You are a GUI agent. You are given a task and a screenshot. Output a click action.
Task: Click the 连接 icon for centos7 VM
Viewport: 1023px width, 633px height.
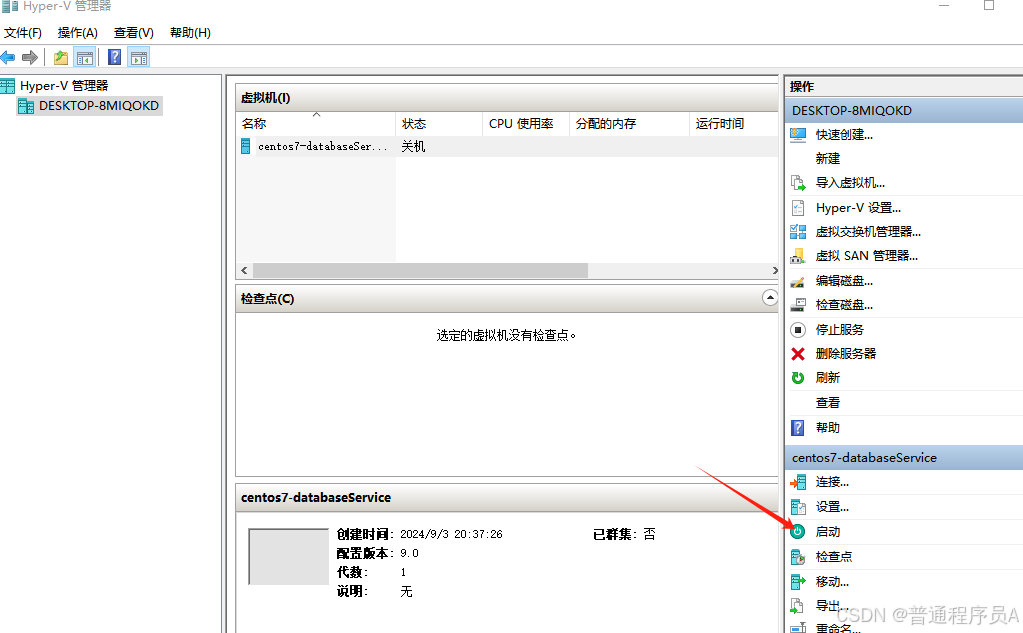click(798, 482)
